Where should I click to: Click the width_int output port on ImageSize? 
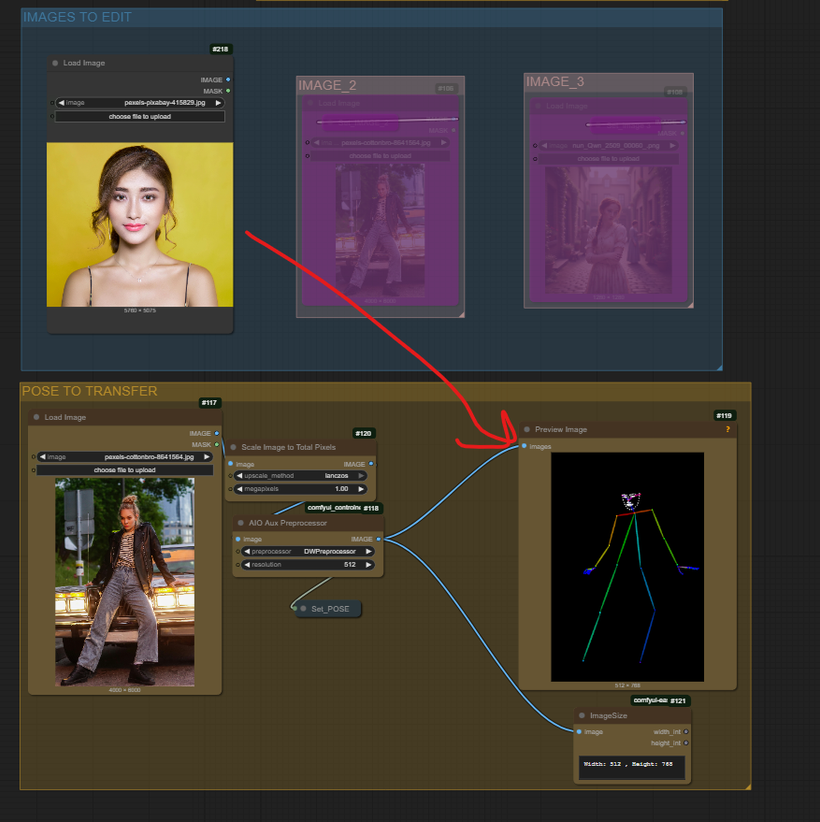tap(686, 731)
